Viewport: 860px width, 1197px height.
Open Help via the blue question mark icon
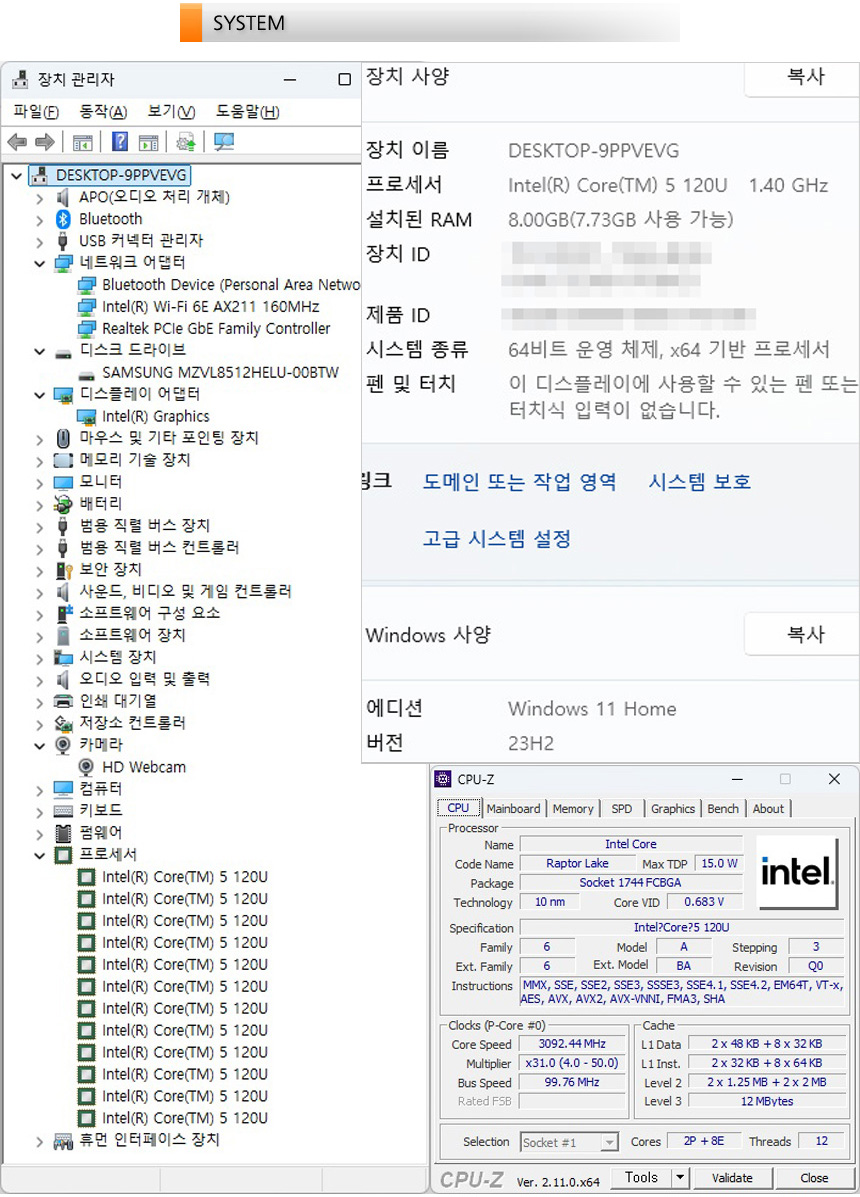[x=120, y=142]
